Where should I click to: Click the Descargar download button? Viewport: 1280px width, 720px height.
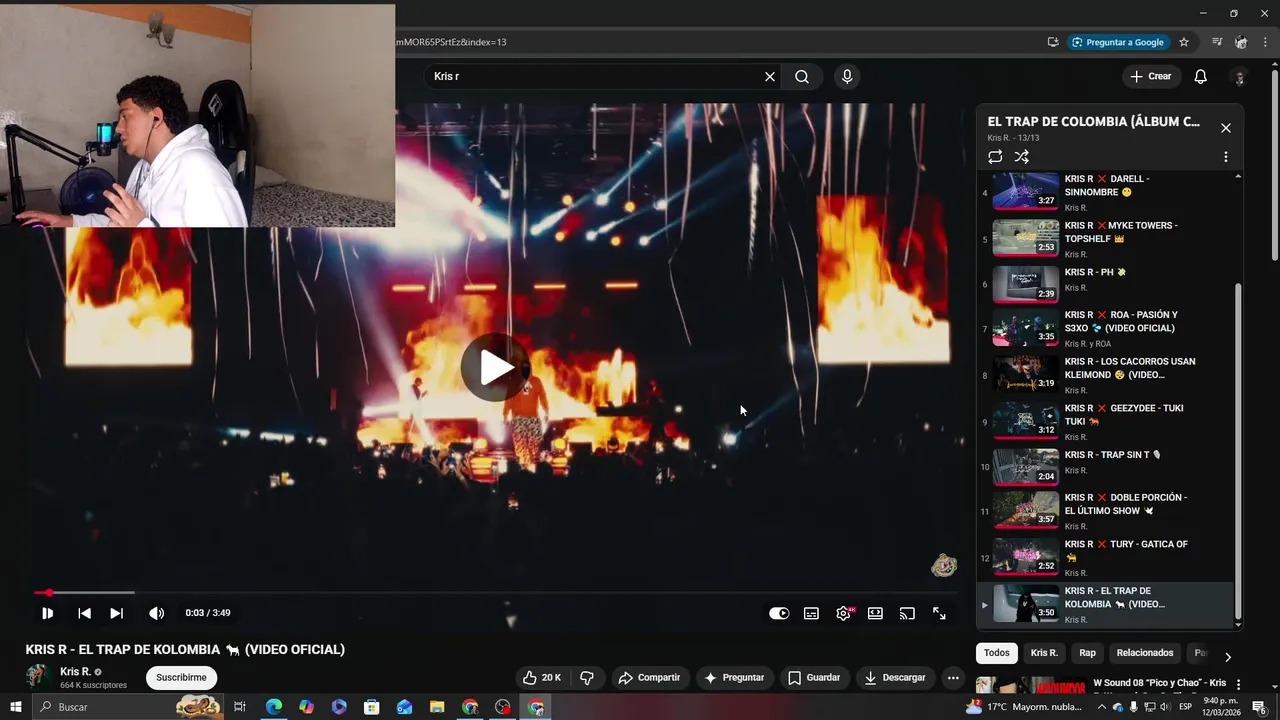[895, 678]
